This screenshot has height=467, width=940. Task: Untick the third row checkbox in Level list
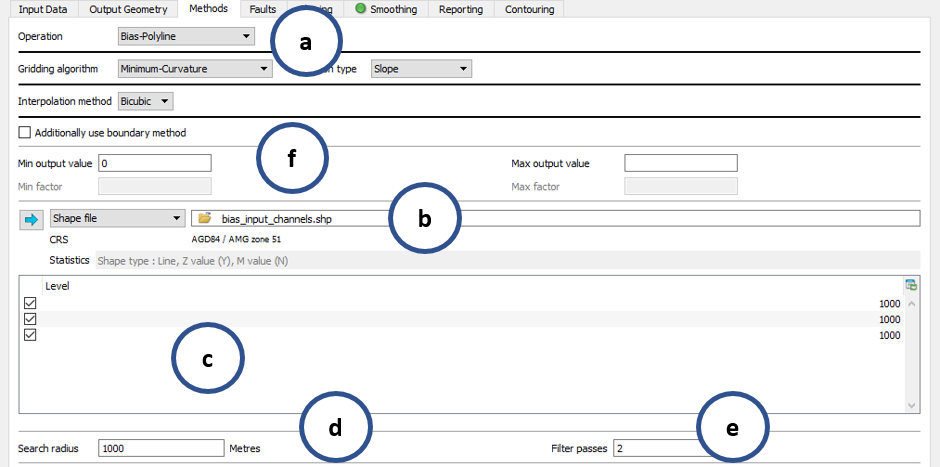29,335
